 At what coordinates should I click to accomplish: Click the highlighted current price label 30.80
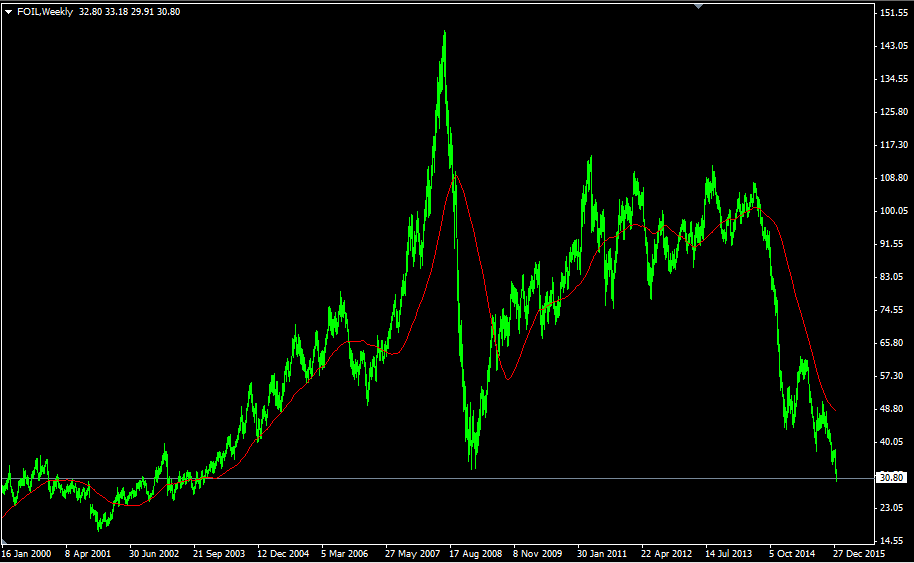pos(892,478)
